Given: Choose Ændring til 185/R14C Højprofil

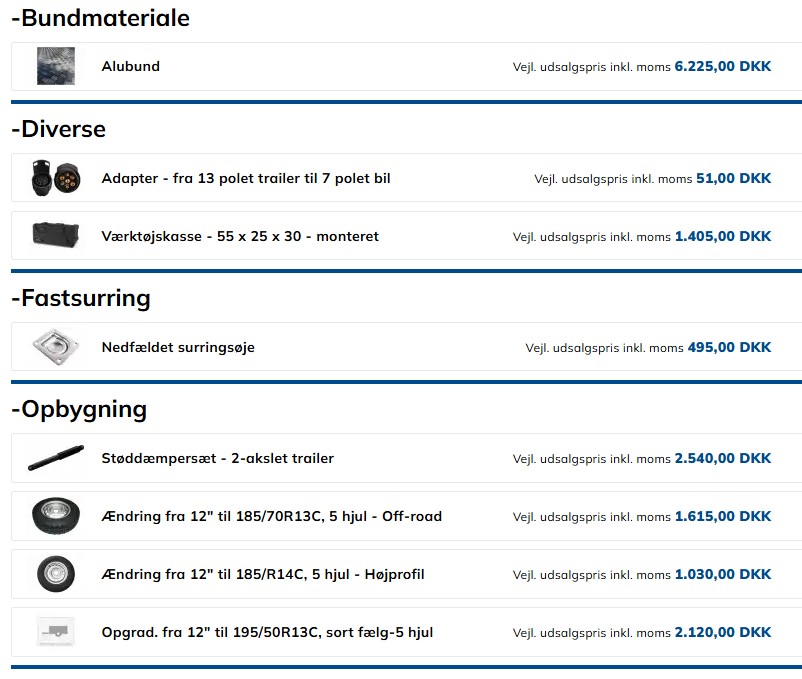Looking at the screenshot, I should (x=262, y=575).
